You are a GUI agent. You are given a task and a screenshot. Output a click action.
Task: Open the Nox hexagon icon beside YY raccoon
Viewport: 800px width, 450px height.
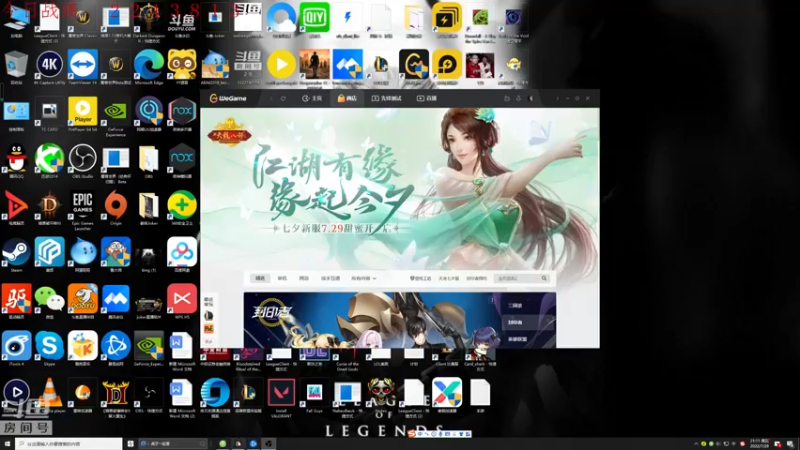coord(182,114)
